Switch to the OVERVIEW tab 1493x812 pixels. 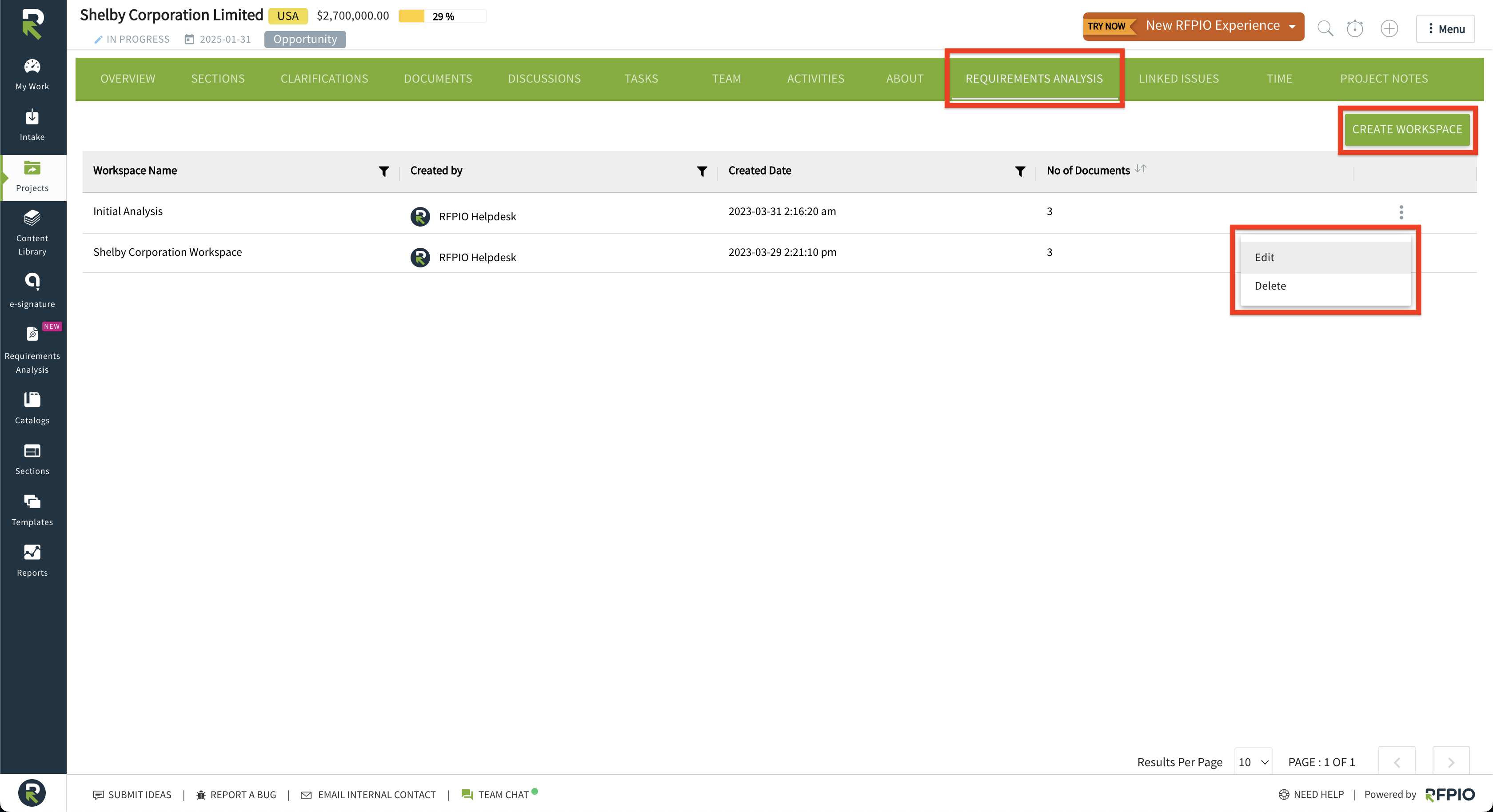point(128,78)
